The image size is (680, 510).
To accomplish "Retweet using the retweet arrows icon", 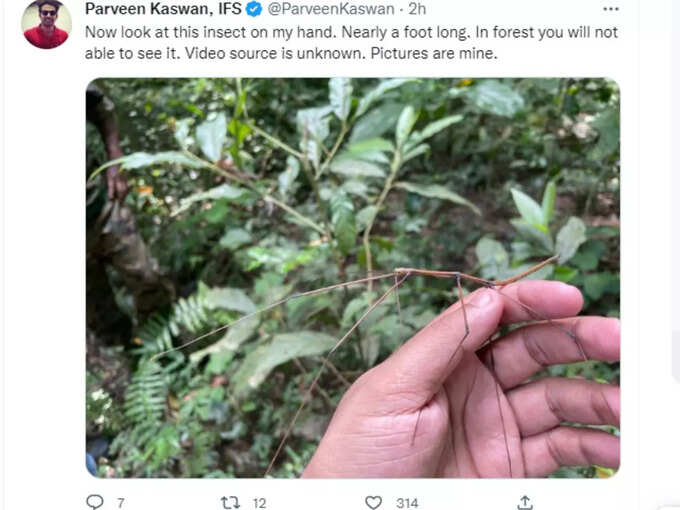I will coord(230,503).
